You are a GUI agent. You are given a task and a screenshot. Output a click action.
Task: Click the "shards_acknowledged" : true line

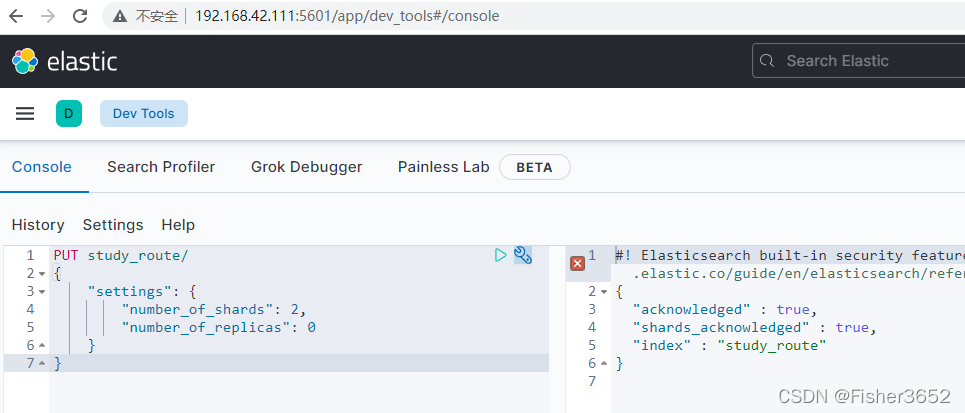[754, 327]
